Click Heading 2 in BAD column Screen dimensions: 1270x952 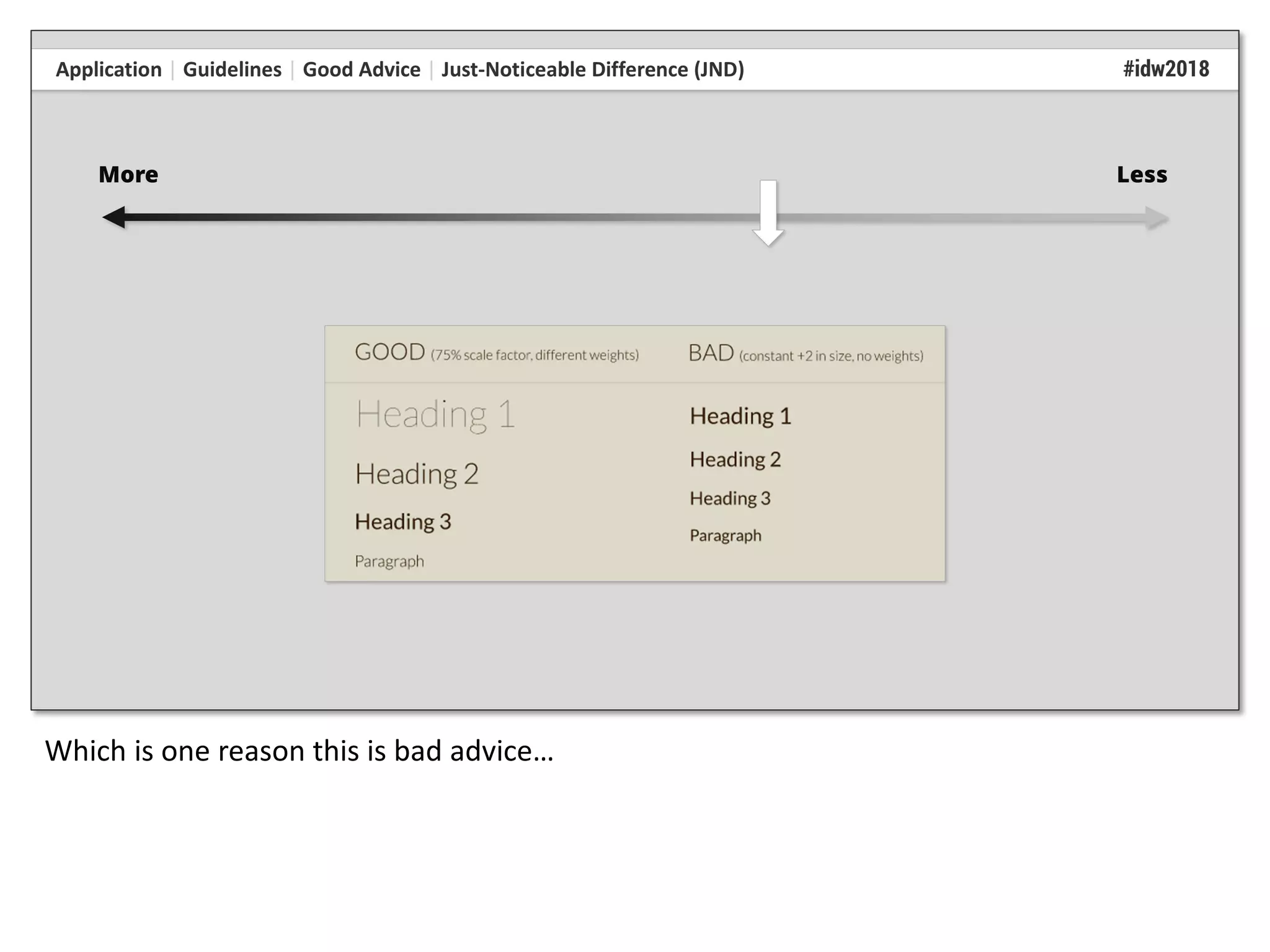click(x=735, y=460)
